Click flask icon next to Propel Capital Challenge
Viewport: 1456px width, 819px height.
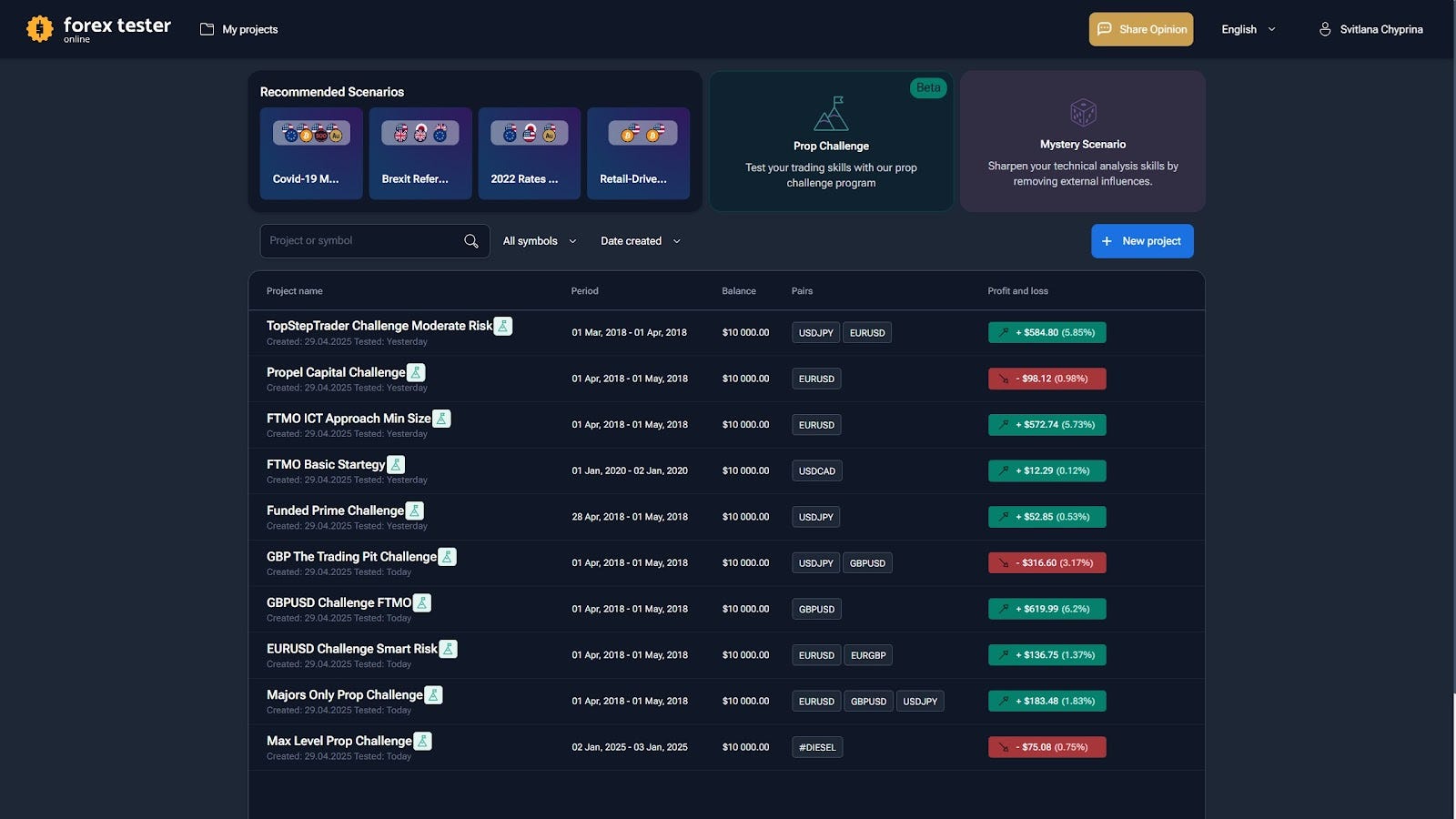415,372
